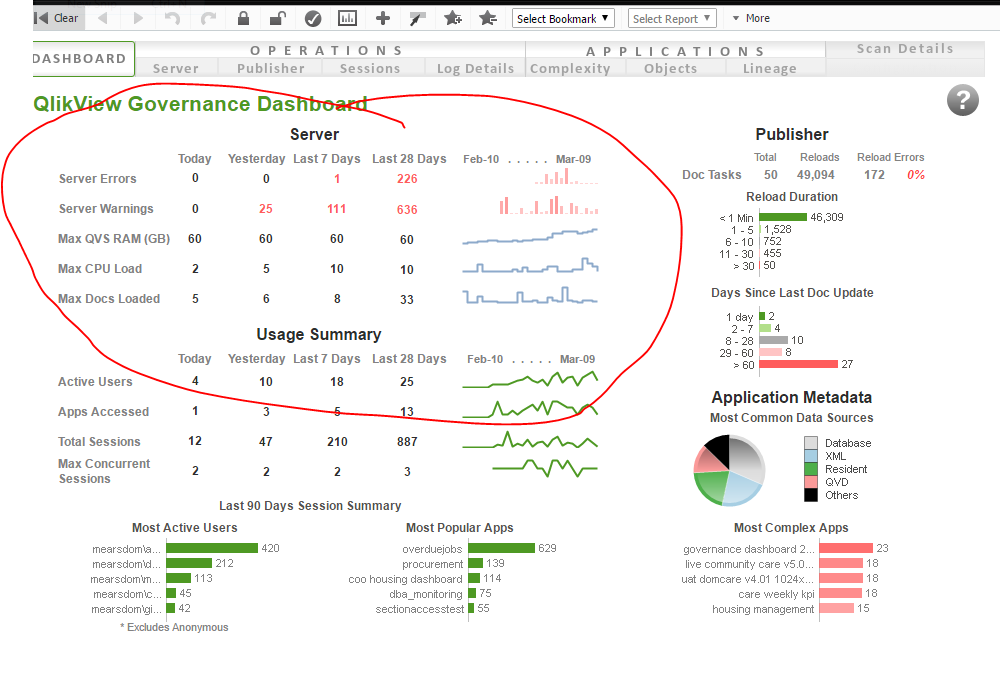Undo the last layout change
This screenshot has height=676, width=1000.
click(172, 18)
